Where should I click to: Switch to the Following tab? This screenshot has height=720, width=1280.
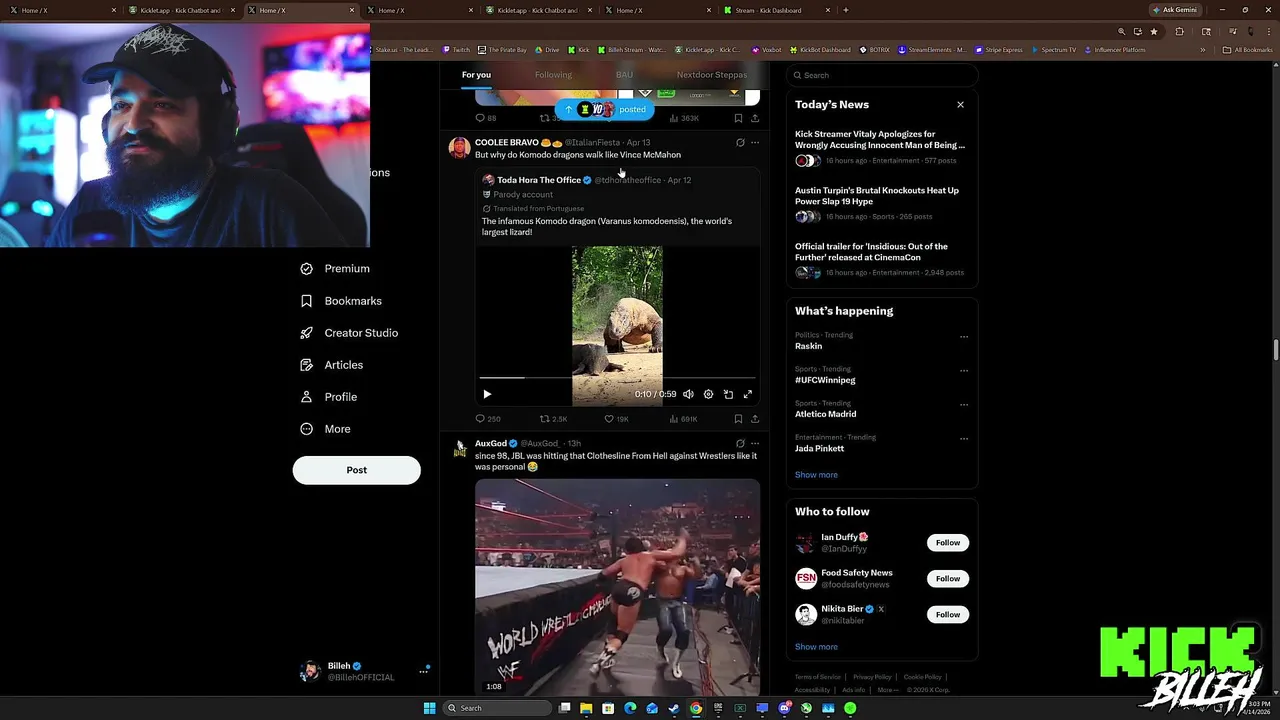[553, 75]
